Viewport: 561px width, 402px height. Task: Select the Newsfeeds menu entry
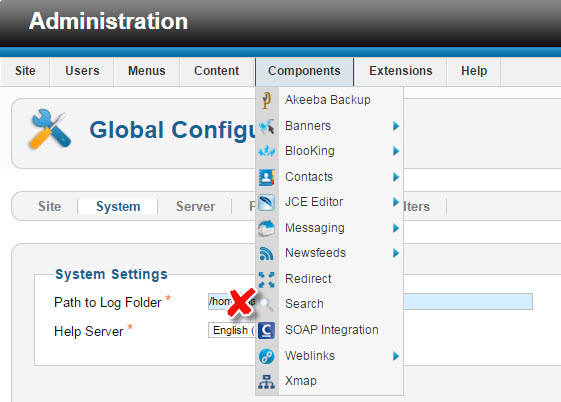point(315,253)
